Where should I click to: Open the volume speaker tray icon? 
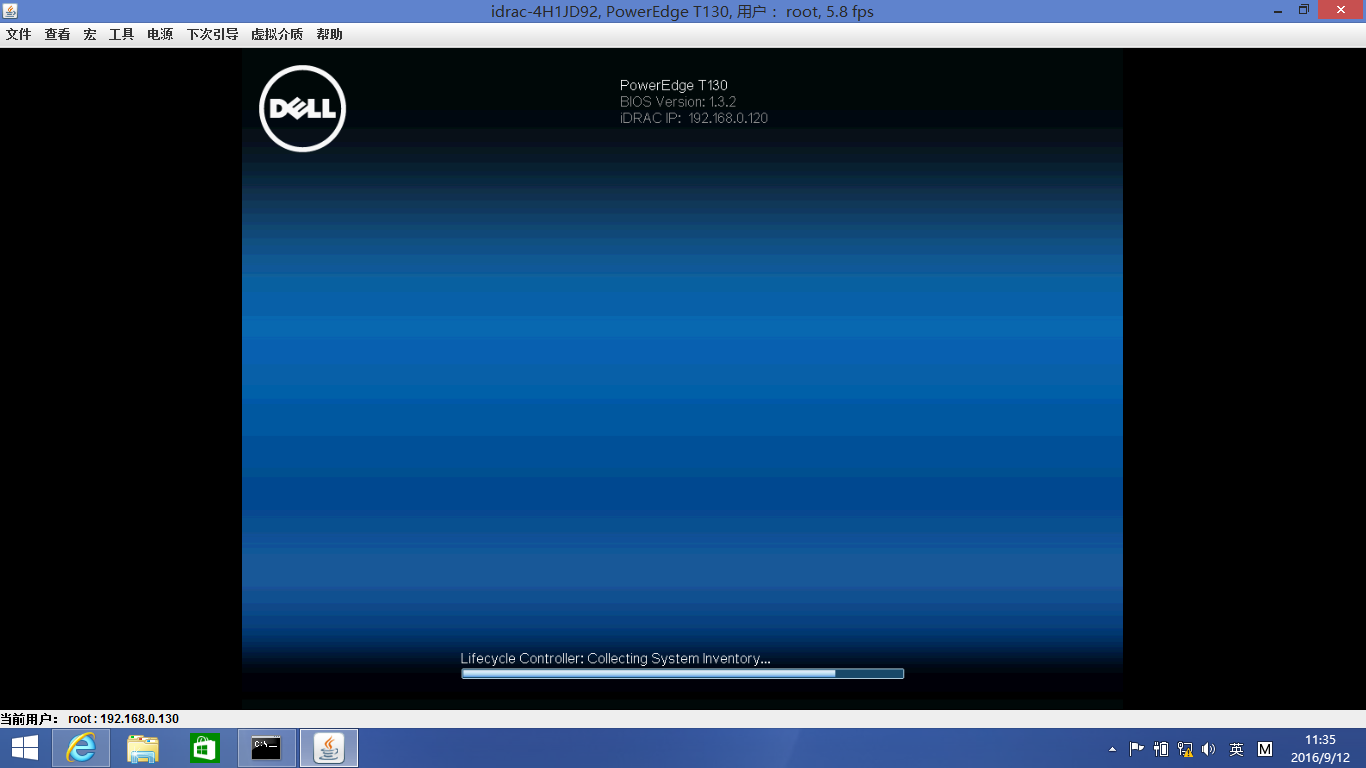1209,749
